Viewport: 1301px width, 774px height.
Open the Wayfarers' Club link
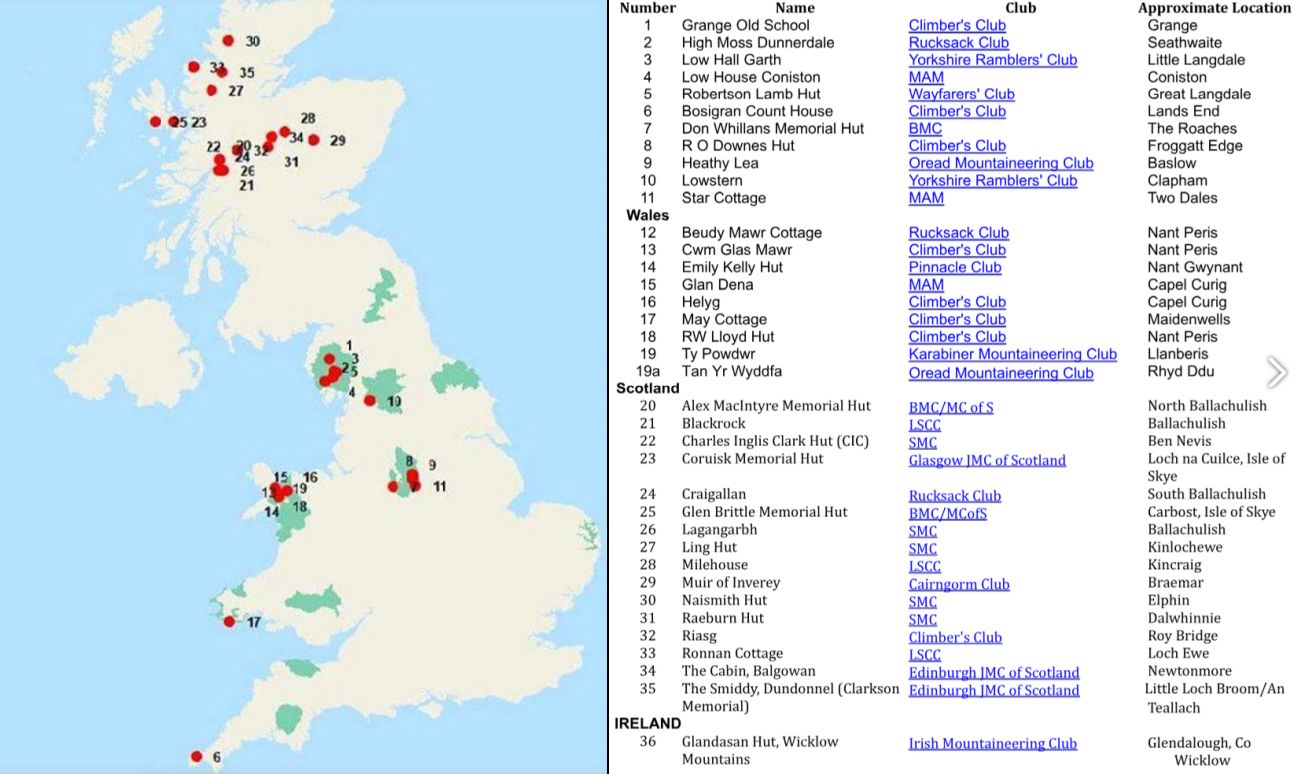point(961,94)
